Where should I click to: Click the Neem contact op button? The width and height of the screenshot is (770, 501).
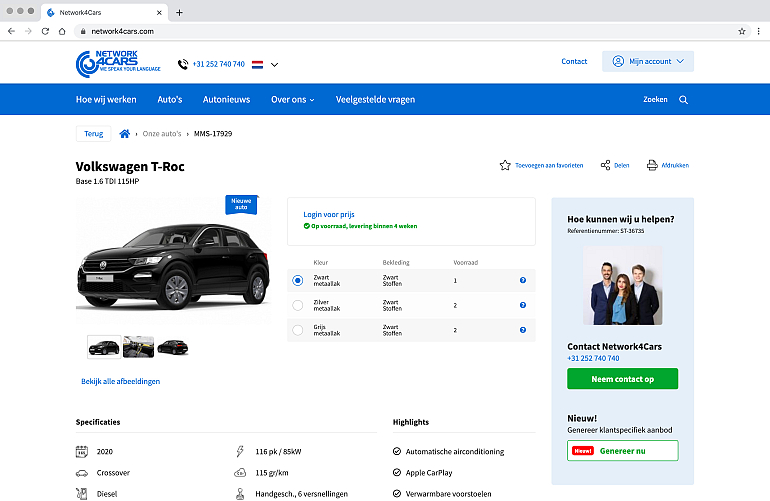(622, 379)
